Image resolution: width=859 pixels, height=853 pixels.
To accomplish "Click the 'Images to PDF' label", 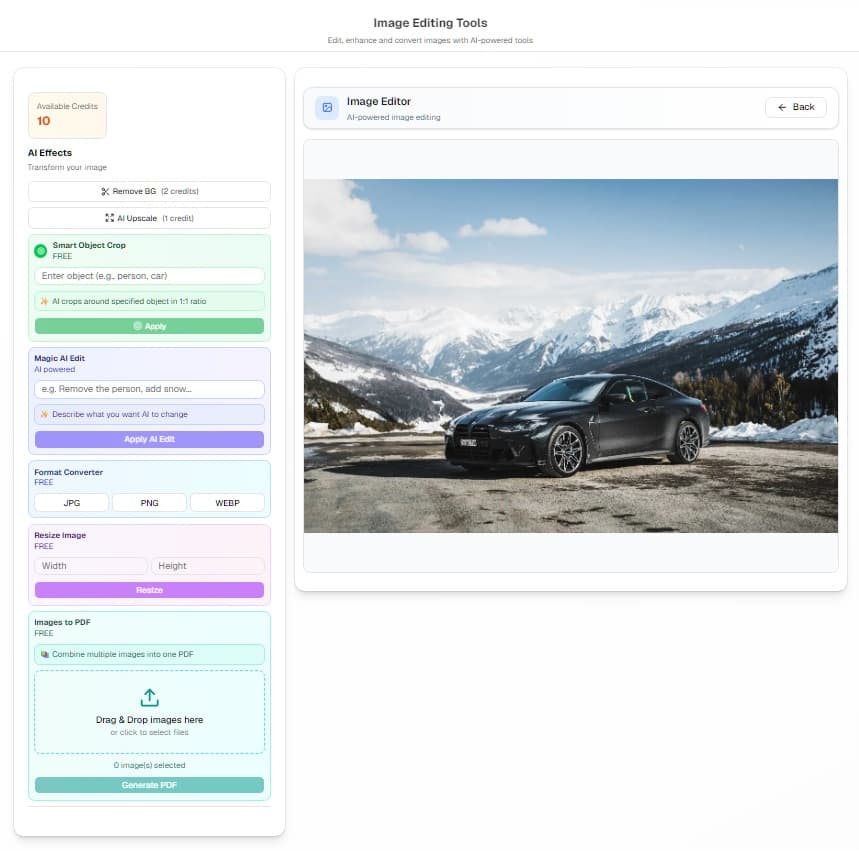I will click(x=62, y=622).
